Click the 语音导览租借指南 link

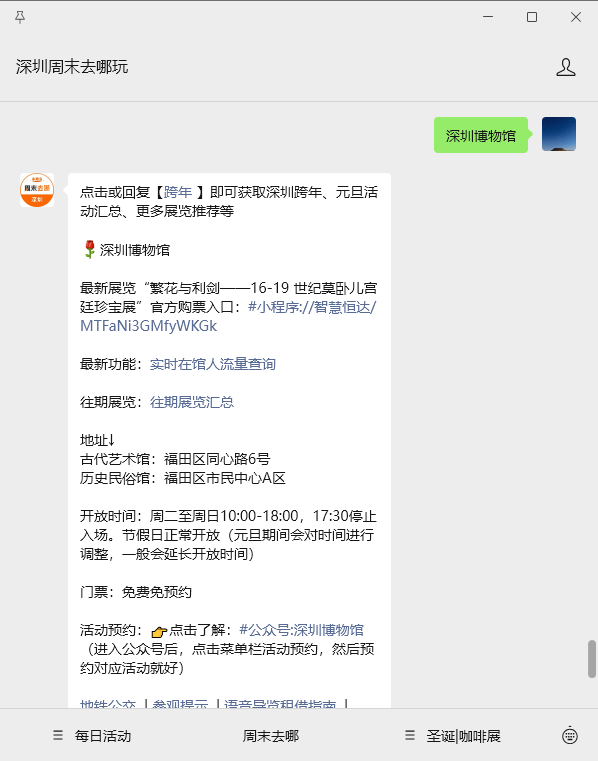pyautogui.click(x=280, y=703)
